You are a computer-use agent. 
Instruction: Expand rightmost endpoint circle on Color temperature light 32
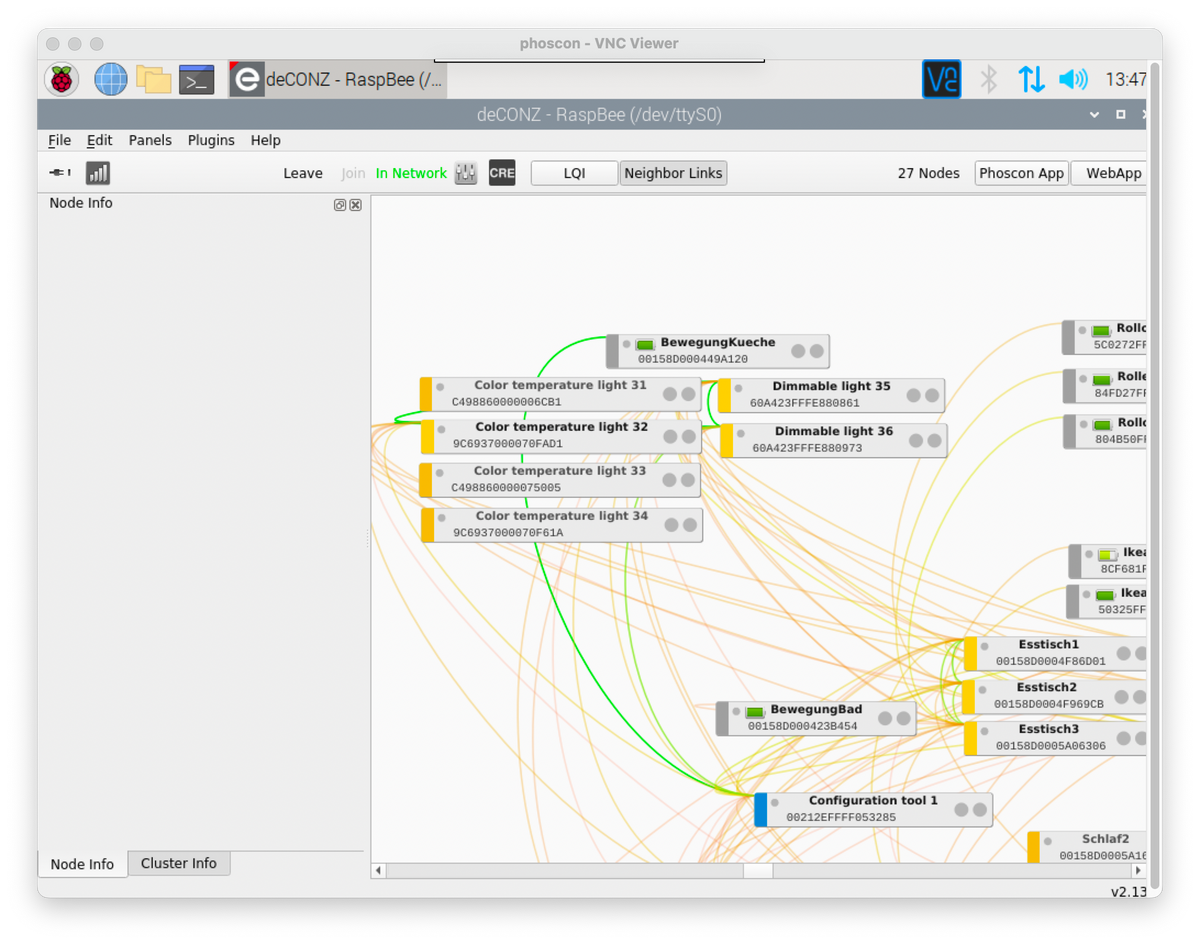point(689,436)
